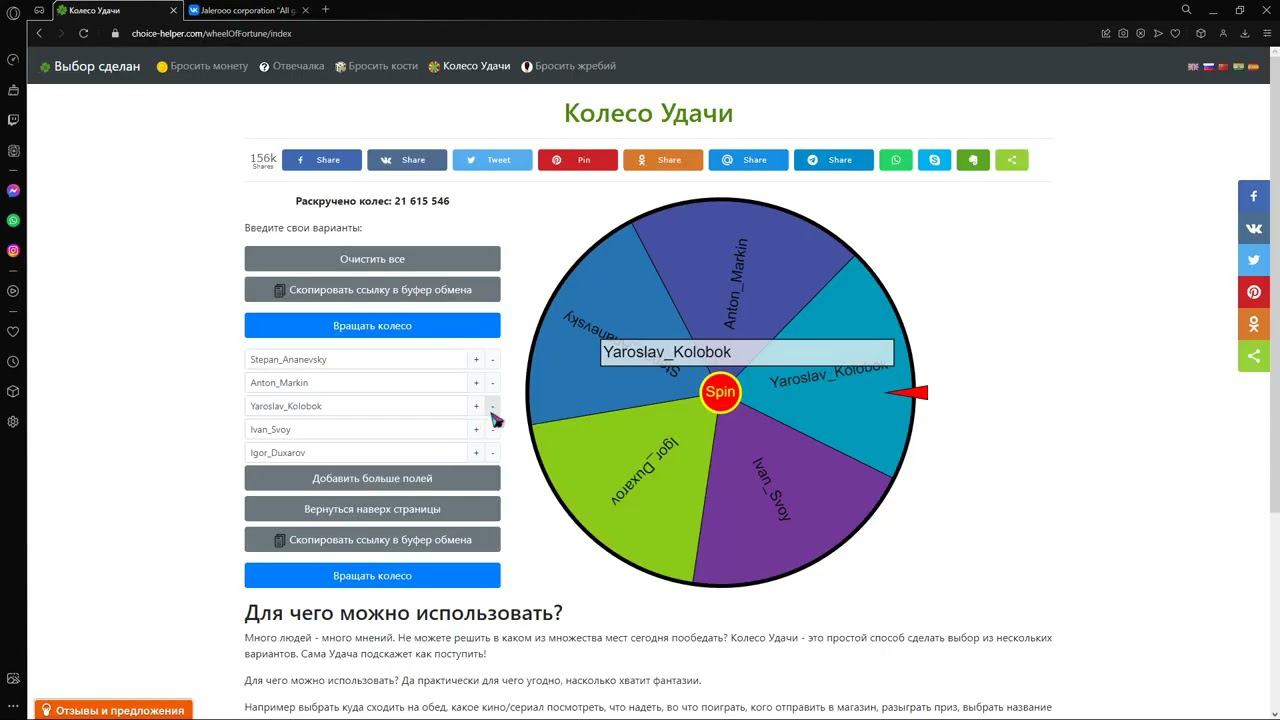Image resolution: width=1280 pixels, height=720 pixels.
Task: Add a field after Anton_Markin with plus
Action: click(476, 383)
